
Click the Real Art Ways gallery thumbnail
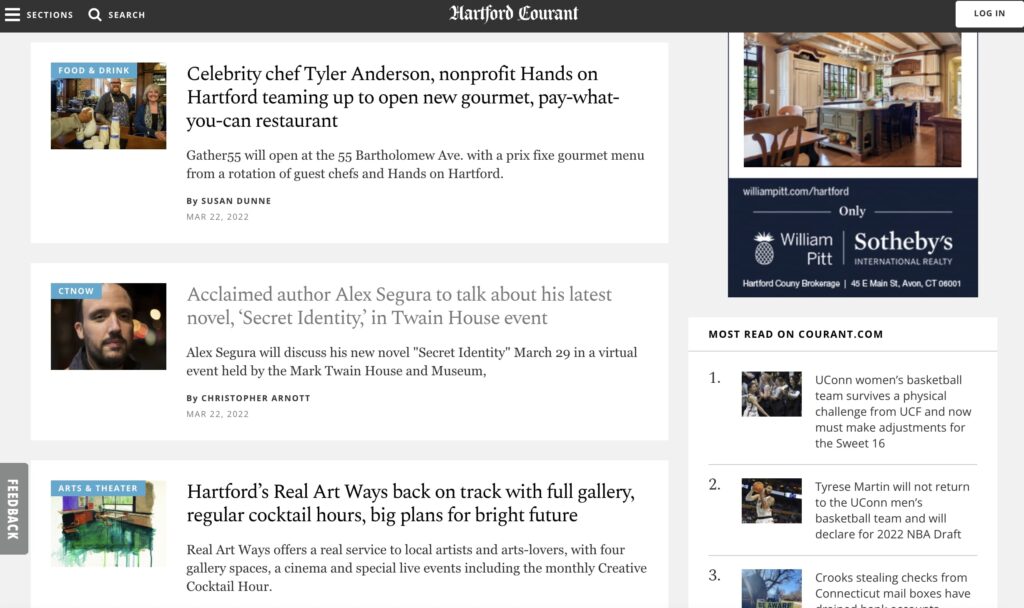point(108,523)
